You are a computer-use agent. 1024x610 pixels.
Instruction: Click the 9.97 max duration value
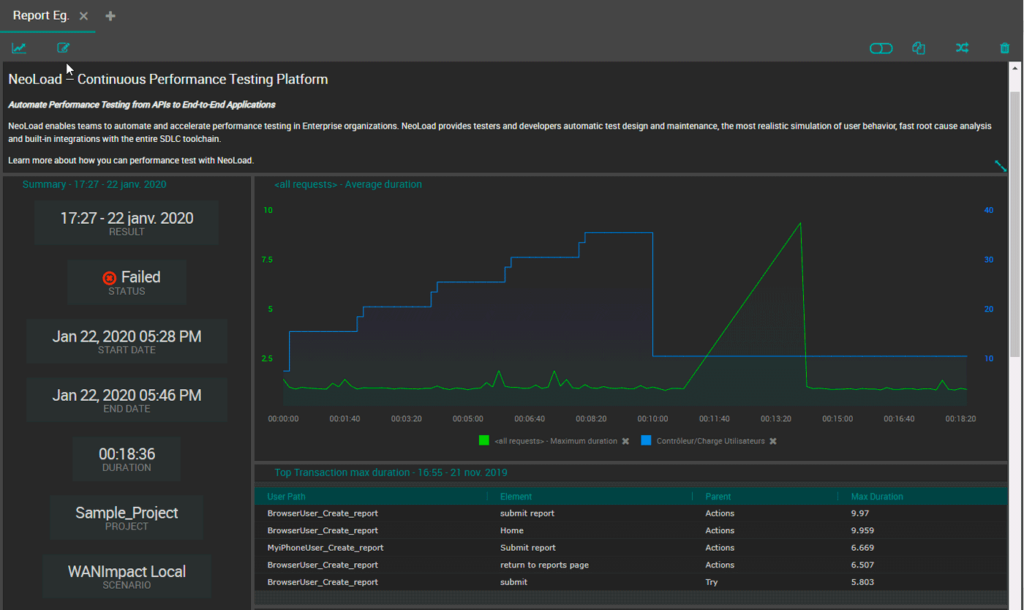point(859,513)
